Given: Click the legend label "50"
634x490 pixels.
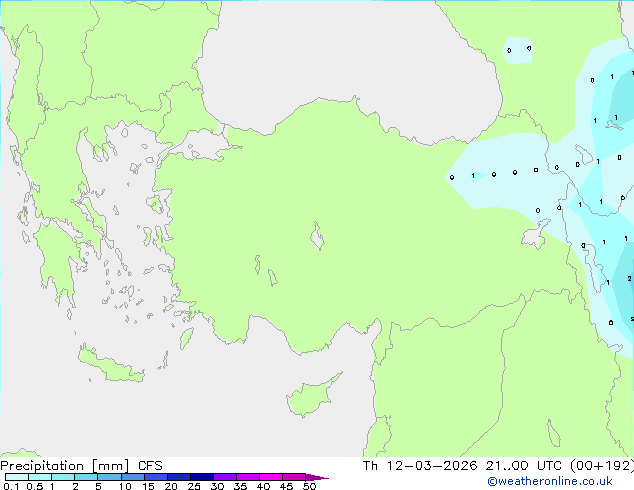Looking at the screenshot, I should [309, 486].
